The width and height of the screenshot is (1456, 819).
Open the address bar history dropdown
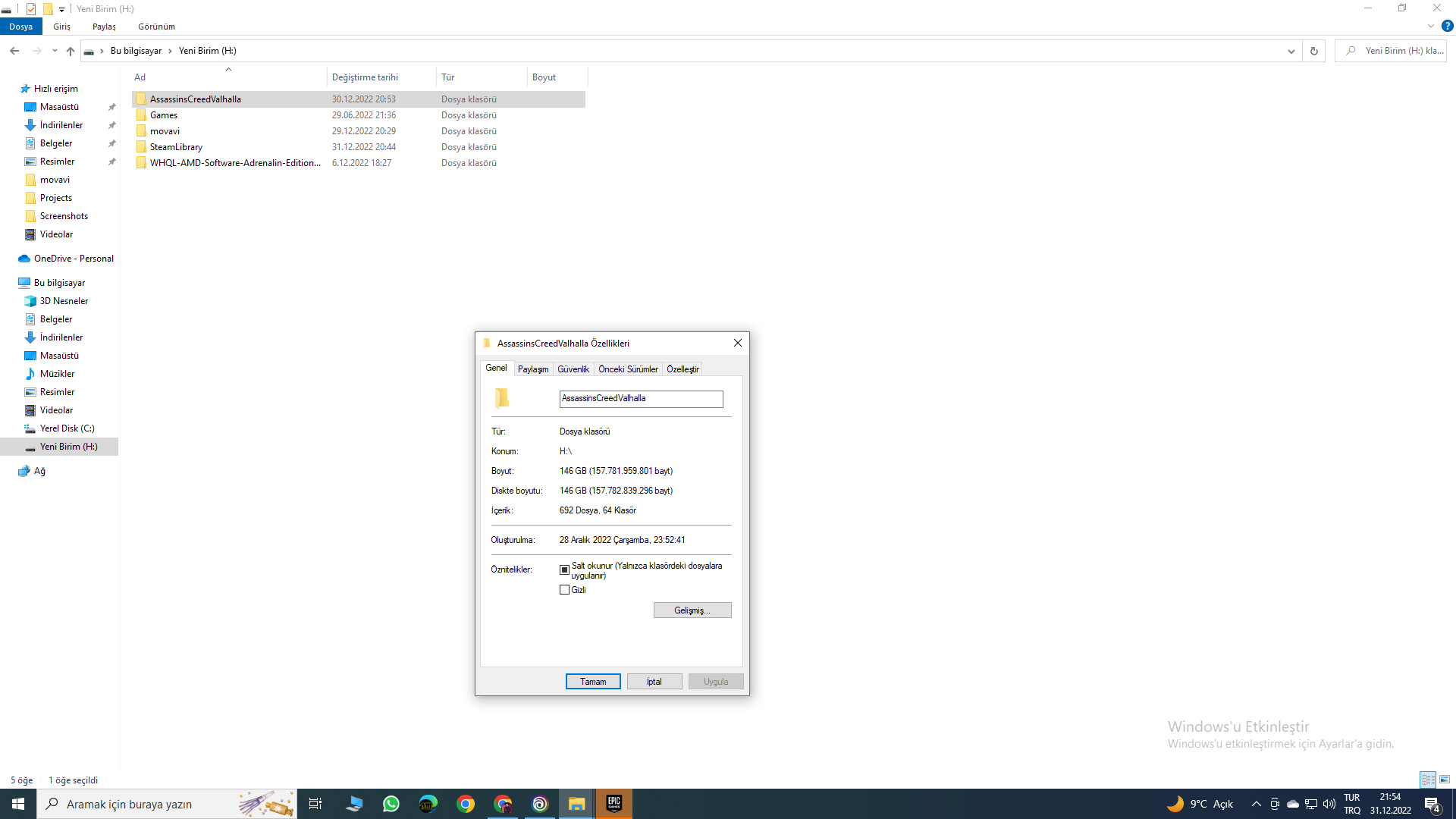(1291, 51)
